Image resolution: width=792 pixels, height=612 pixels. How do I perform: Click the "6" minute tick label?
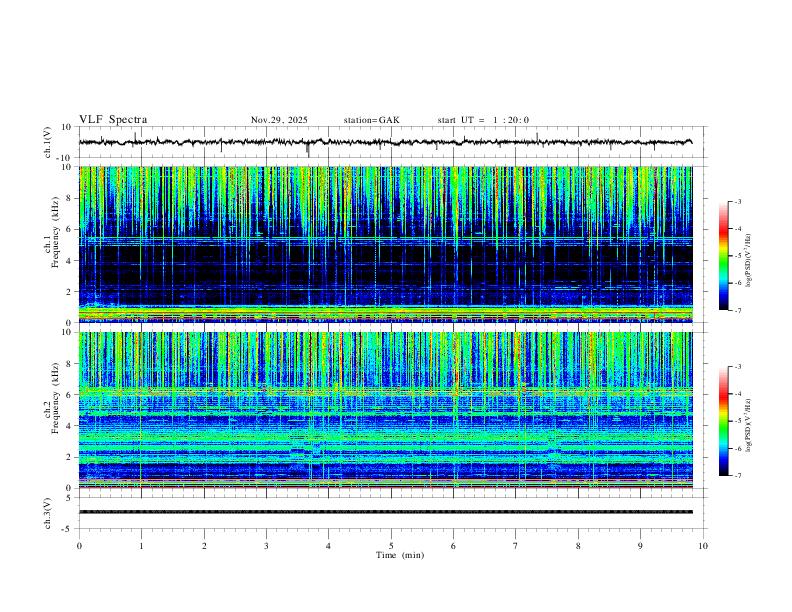453,546
